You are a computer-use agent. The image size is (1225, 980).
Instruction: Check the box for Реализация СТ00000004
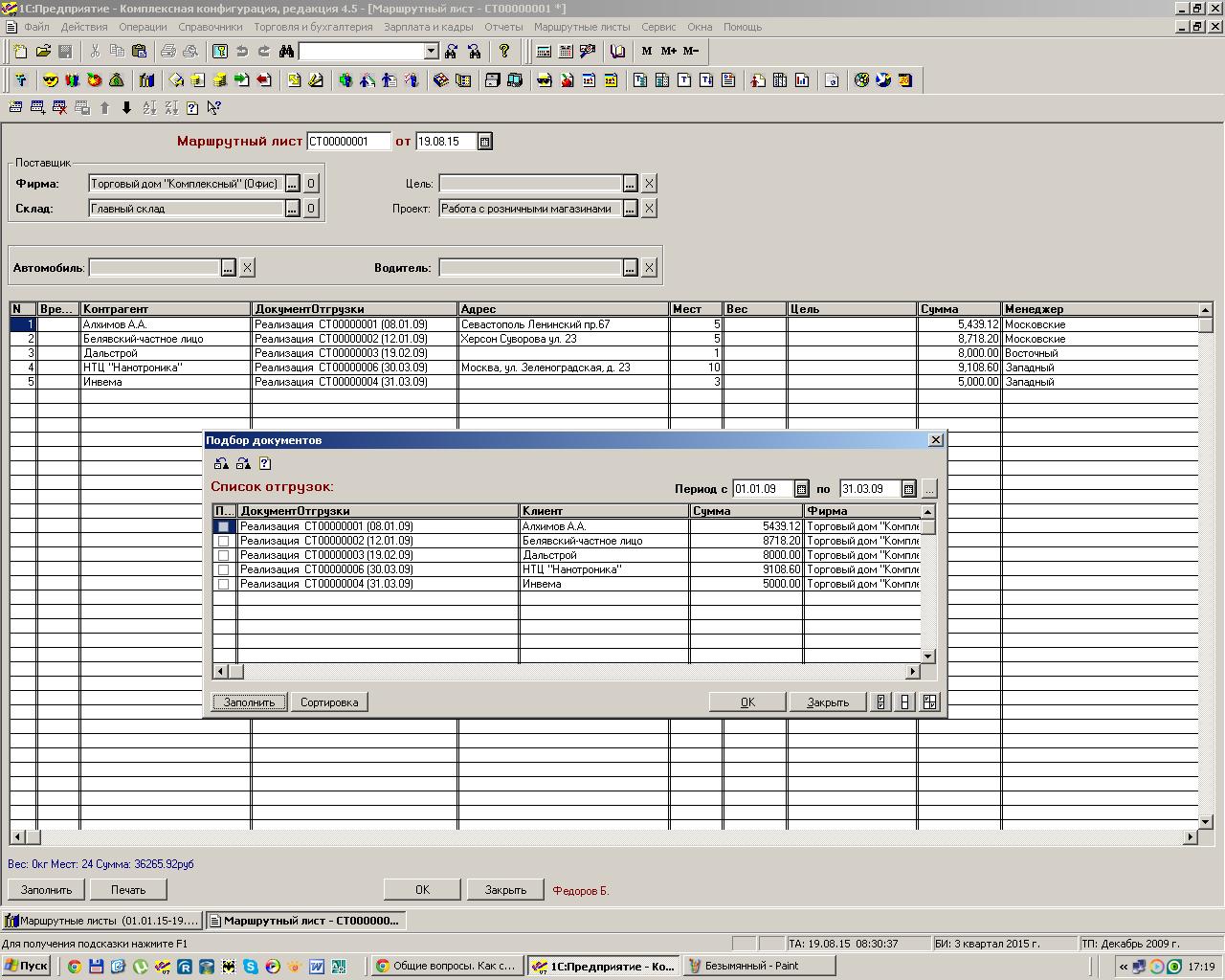click(x=224, y=584)
